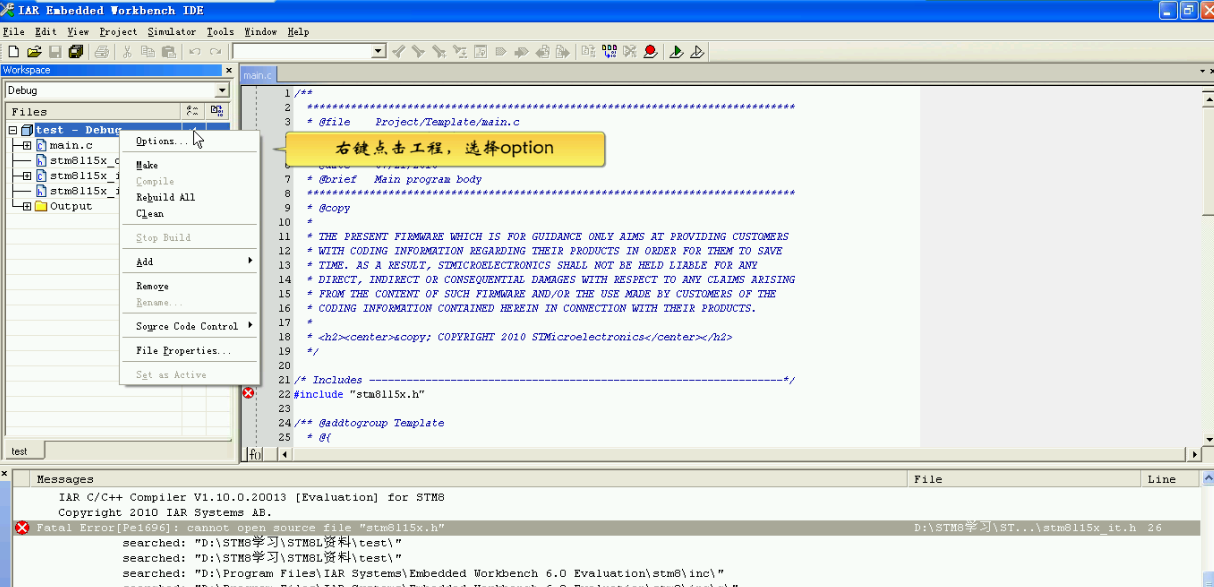Click the Print toolbar icon

click(101, 51)
